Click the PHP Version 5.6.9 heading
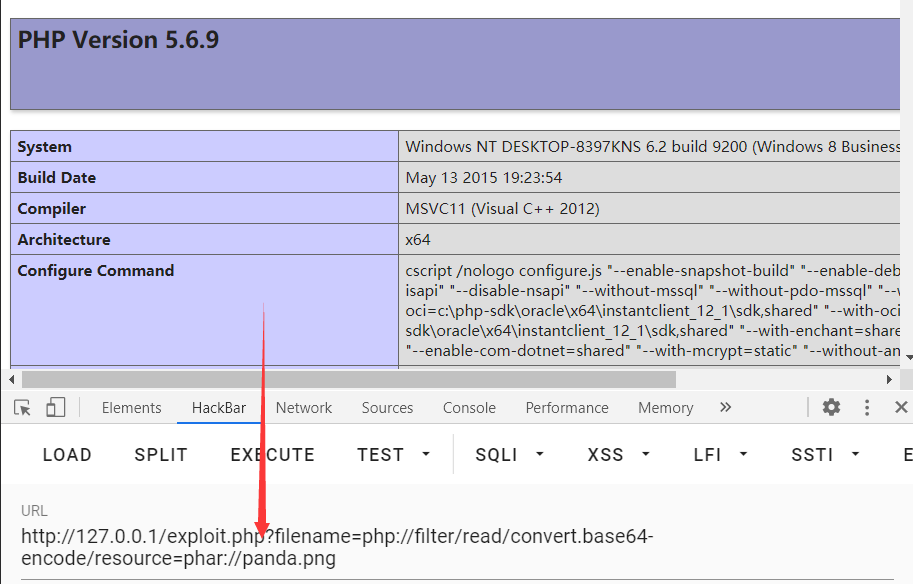The image size is (913, 584). pos(118,40)
